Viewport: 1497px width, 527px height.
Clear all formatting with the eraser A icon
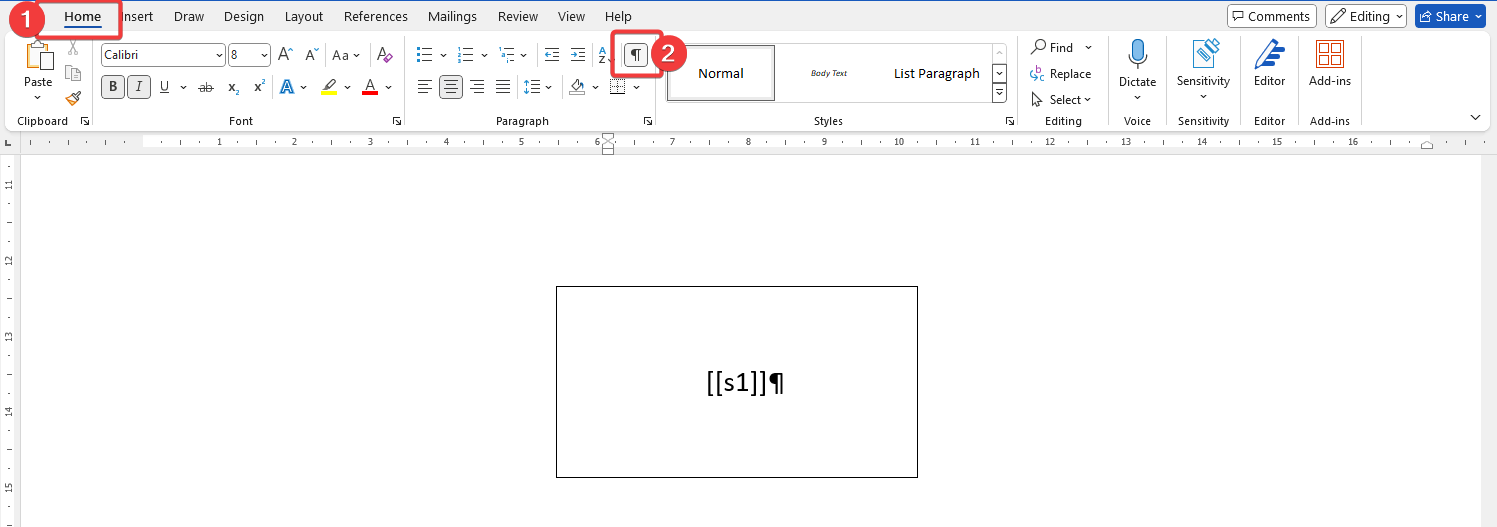click(x=385, y=55)
